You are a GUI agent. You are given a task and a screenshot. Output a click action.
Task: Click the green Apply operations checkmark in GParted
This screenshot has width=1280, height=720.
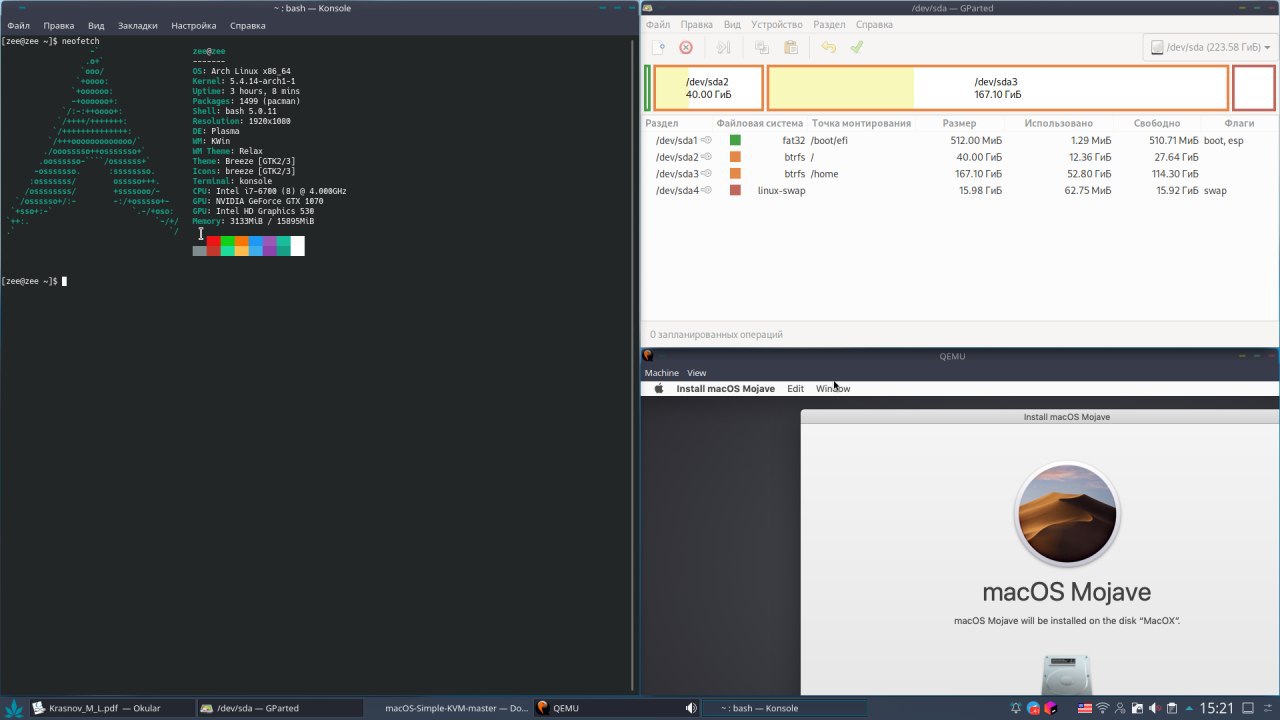[856, 47]
